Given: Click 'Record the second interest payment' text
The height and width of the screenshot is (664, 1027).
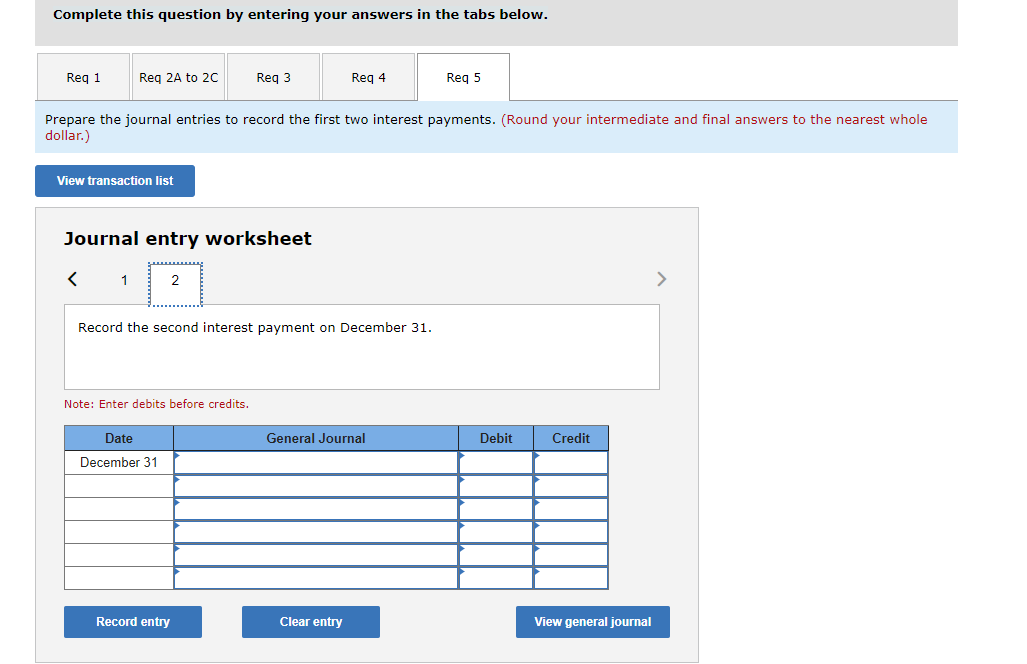Looking at the screenshot, I should [x=255, y=327].
